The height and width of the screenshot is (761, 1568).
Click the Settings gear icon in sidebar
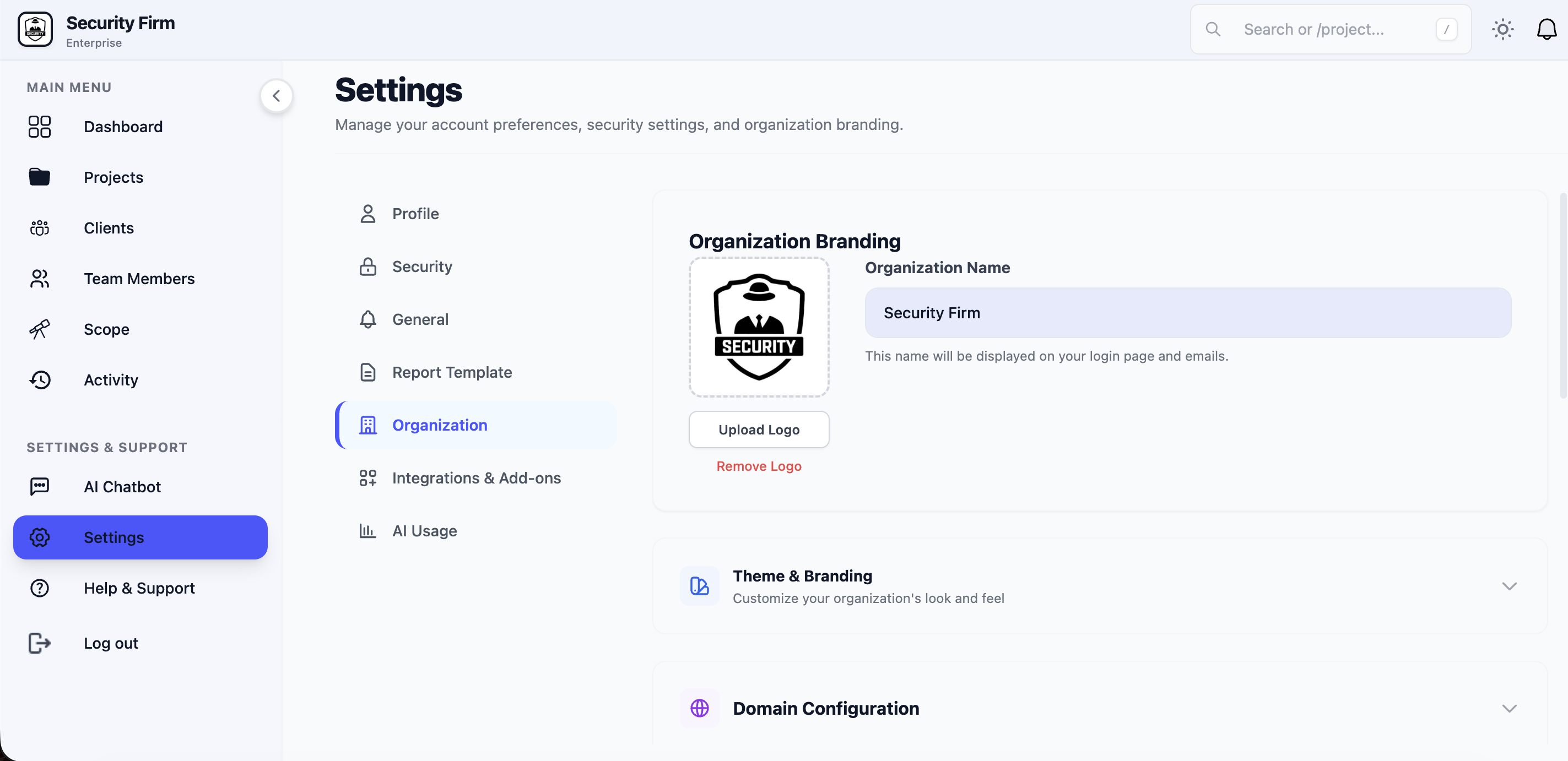coord(40,537)
